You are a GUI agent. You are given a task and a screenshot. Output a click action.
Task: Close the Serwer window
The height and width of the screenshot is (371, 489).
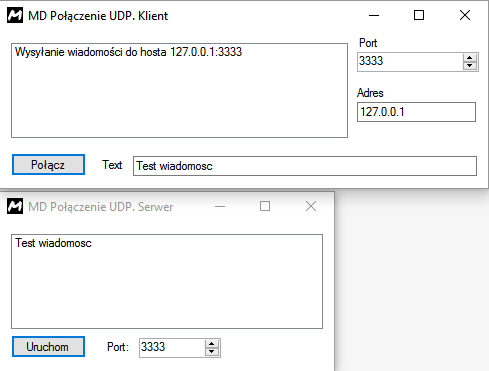pos(311,206)
